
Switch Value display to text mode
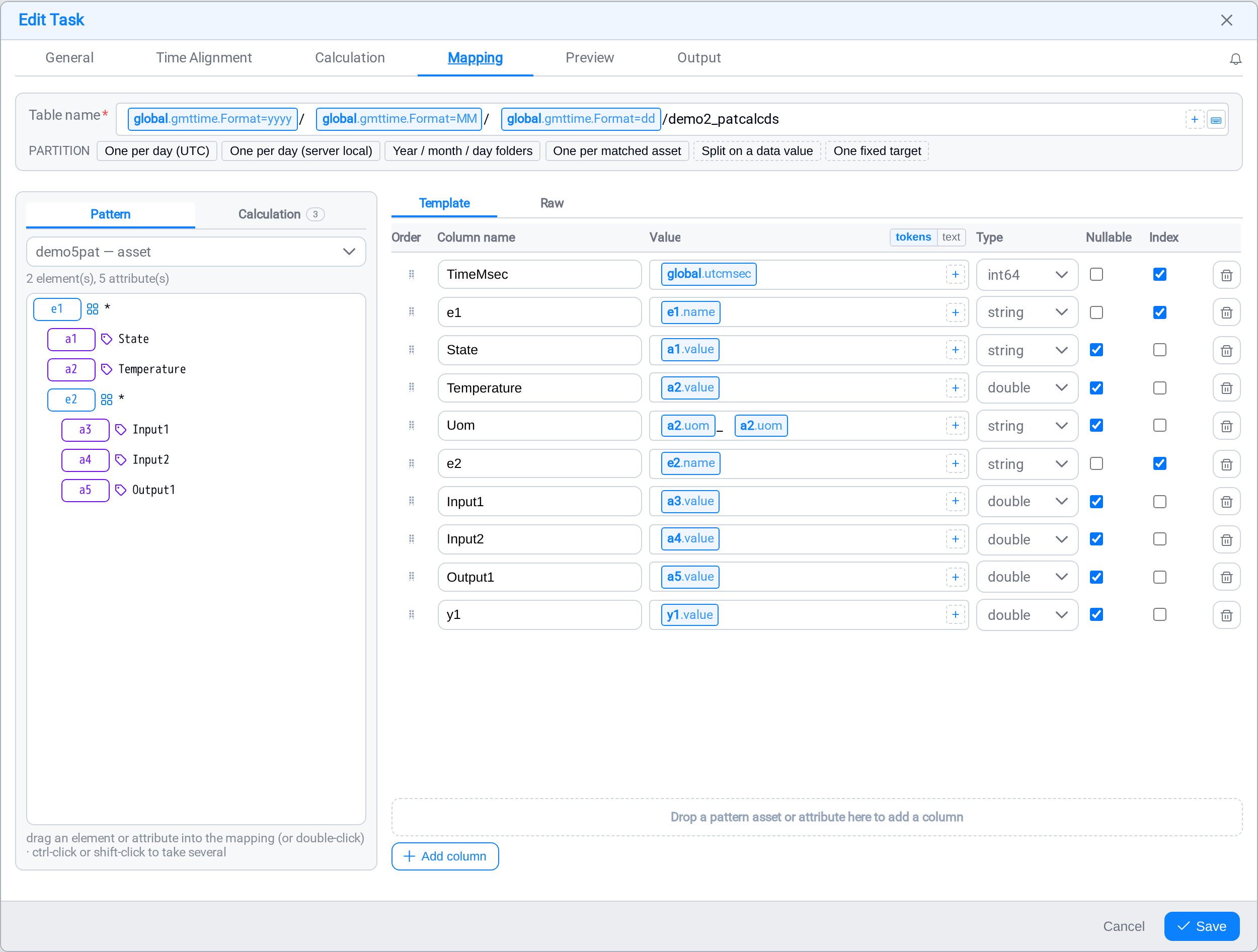click(951, 237)
